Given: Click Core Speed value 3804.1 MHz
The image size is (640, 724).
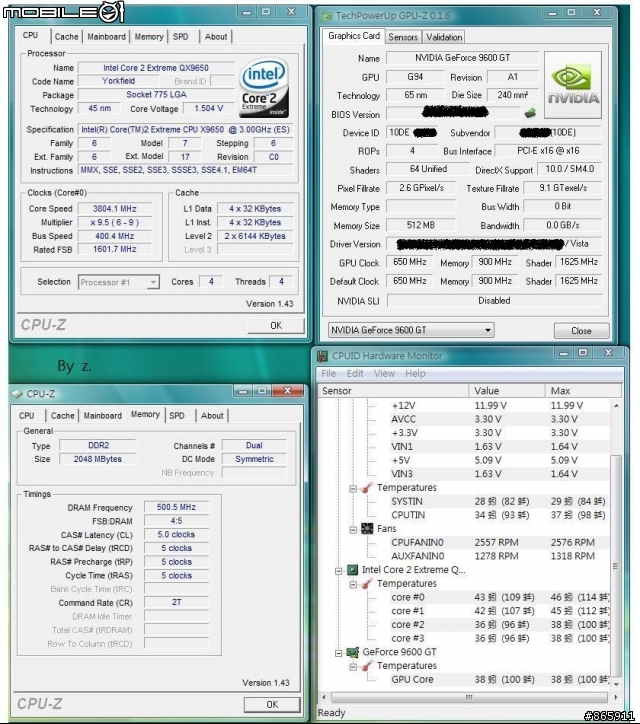Looking at the screenshot, I should (115, 209).
